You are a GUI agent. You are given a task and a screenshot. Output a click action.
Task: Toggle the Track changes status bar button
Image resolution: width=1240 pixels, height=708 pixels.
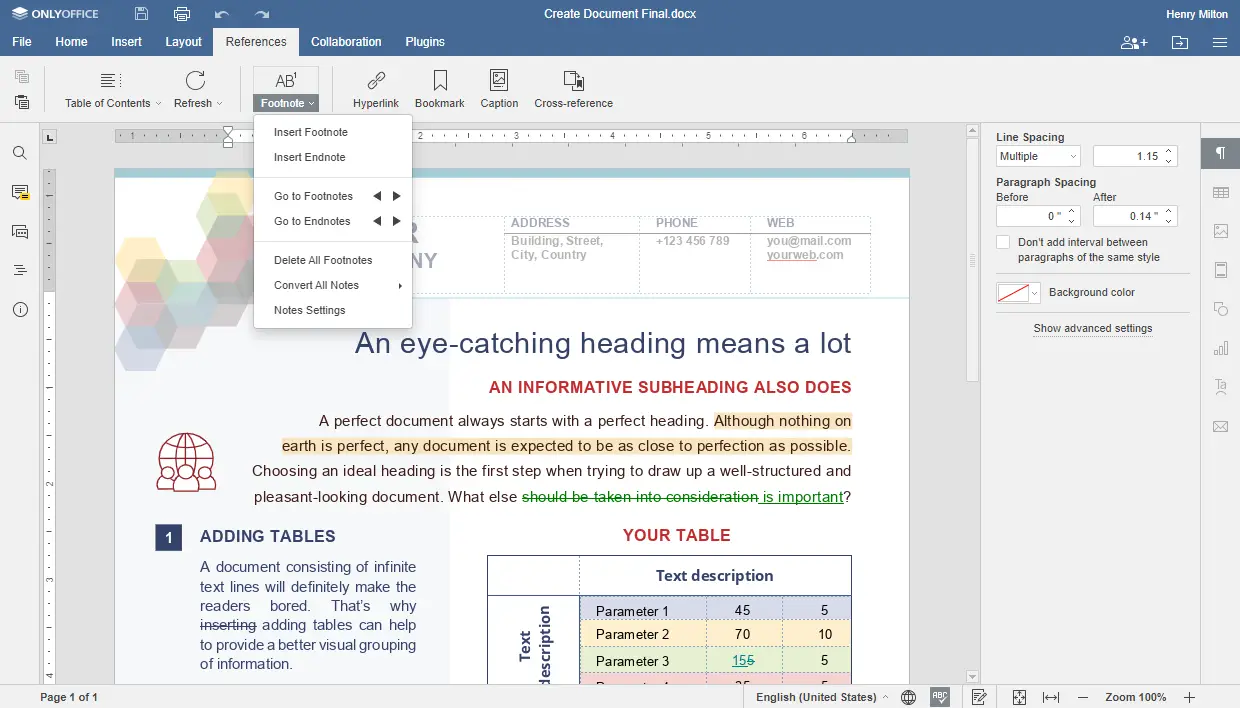coord(979,697)
